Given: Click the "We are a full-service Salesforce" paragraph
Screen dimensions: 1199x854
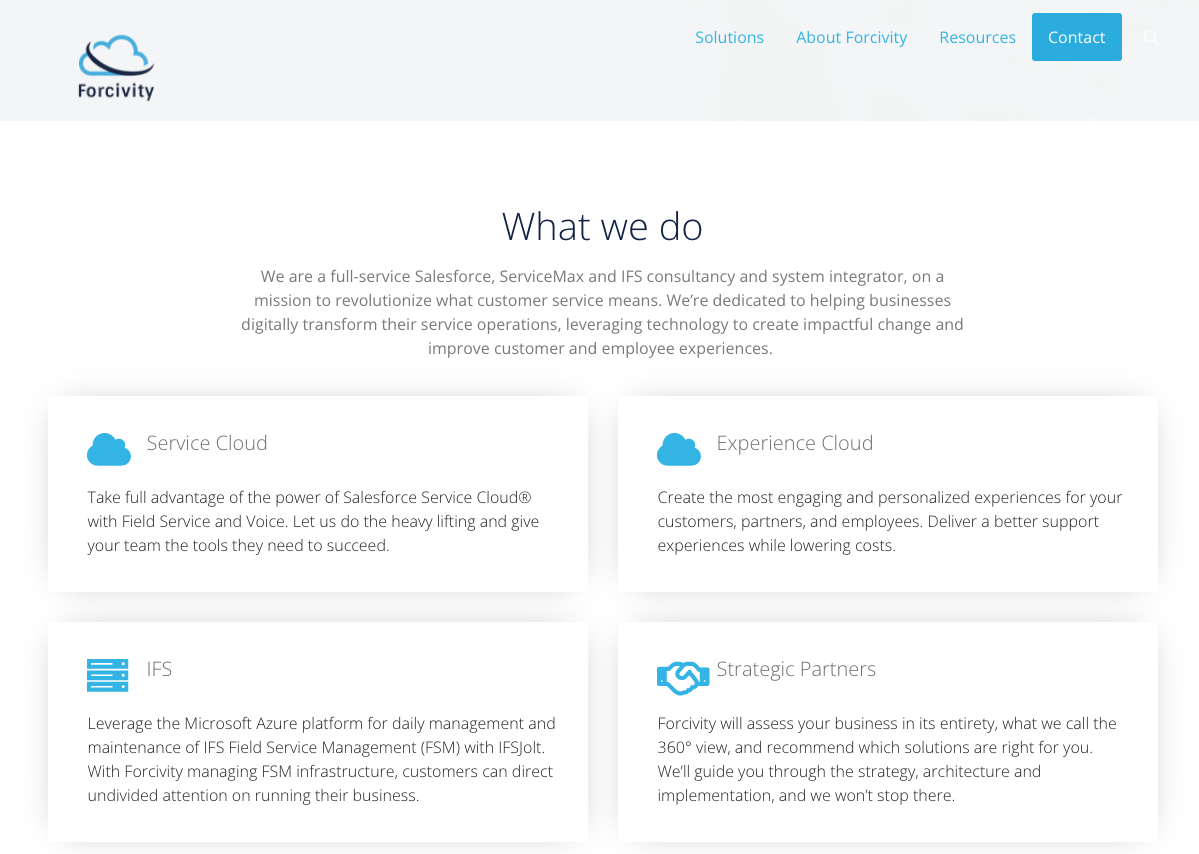Looking at the screenshot, I should coord(602,312).
